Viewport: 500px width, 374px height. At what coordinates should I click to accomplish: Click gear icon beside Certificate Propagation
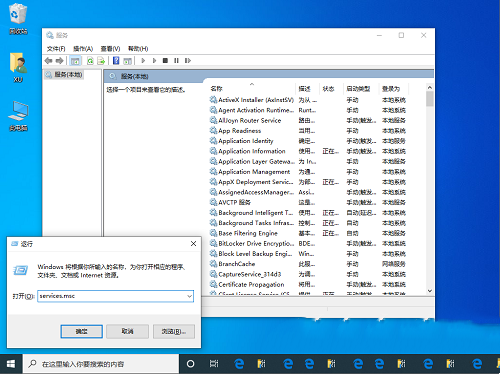click(213, 284)
